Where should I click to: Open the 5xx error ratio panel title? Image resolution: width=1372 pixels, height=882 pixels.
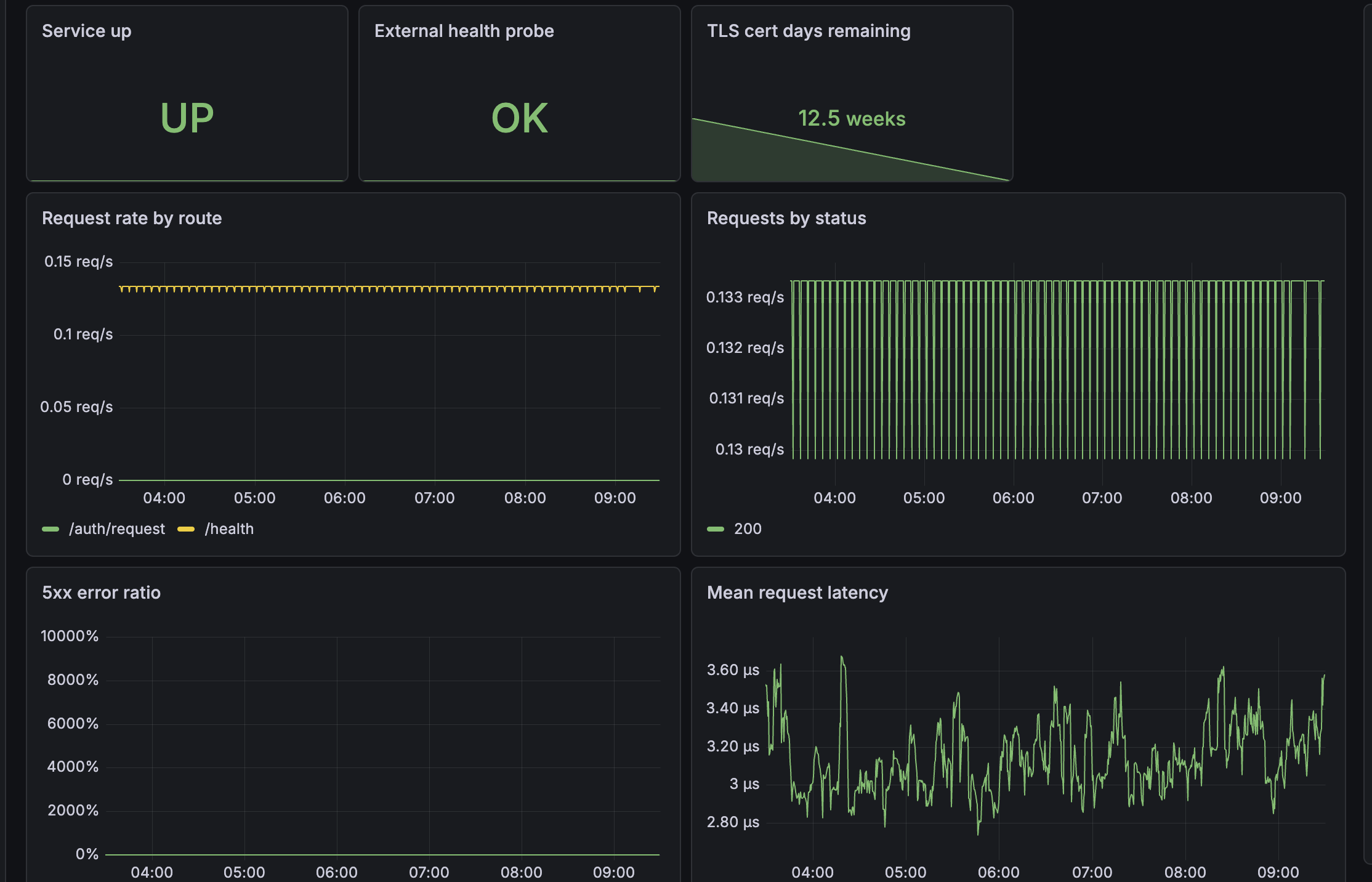point(101,593)
